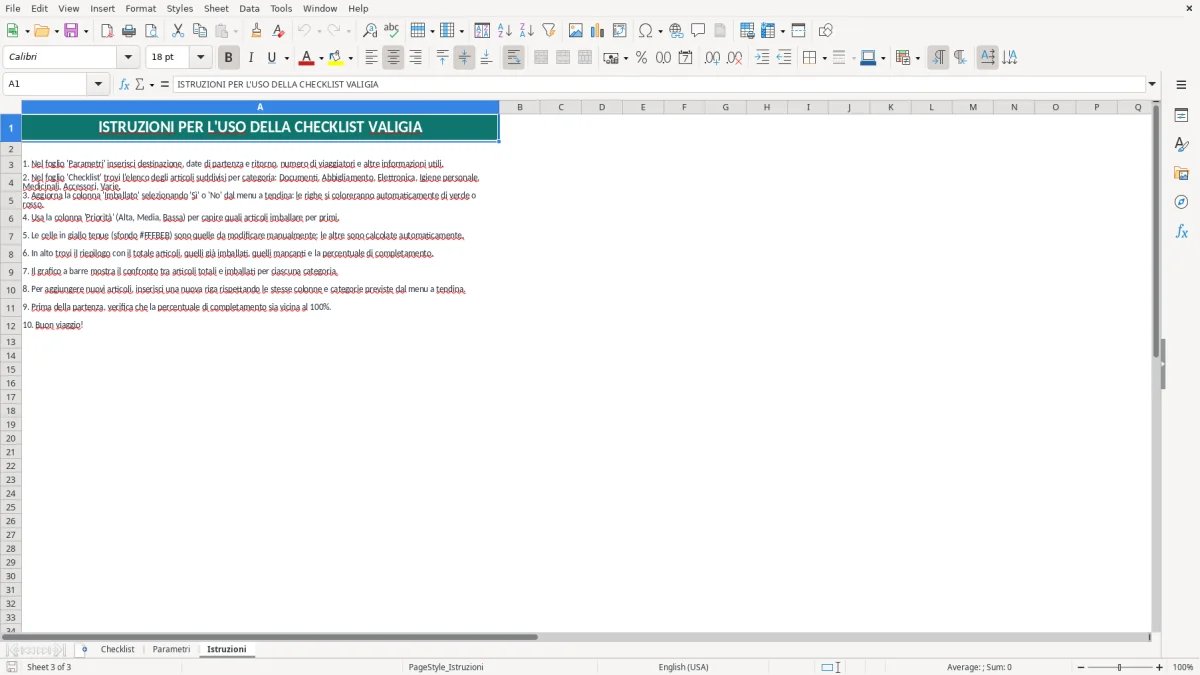The image size is (1200, 675).
Task: Increase indent
Action: [762, 58]
